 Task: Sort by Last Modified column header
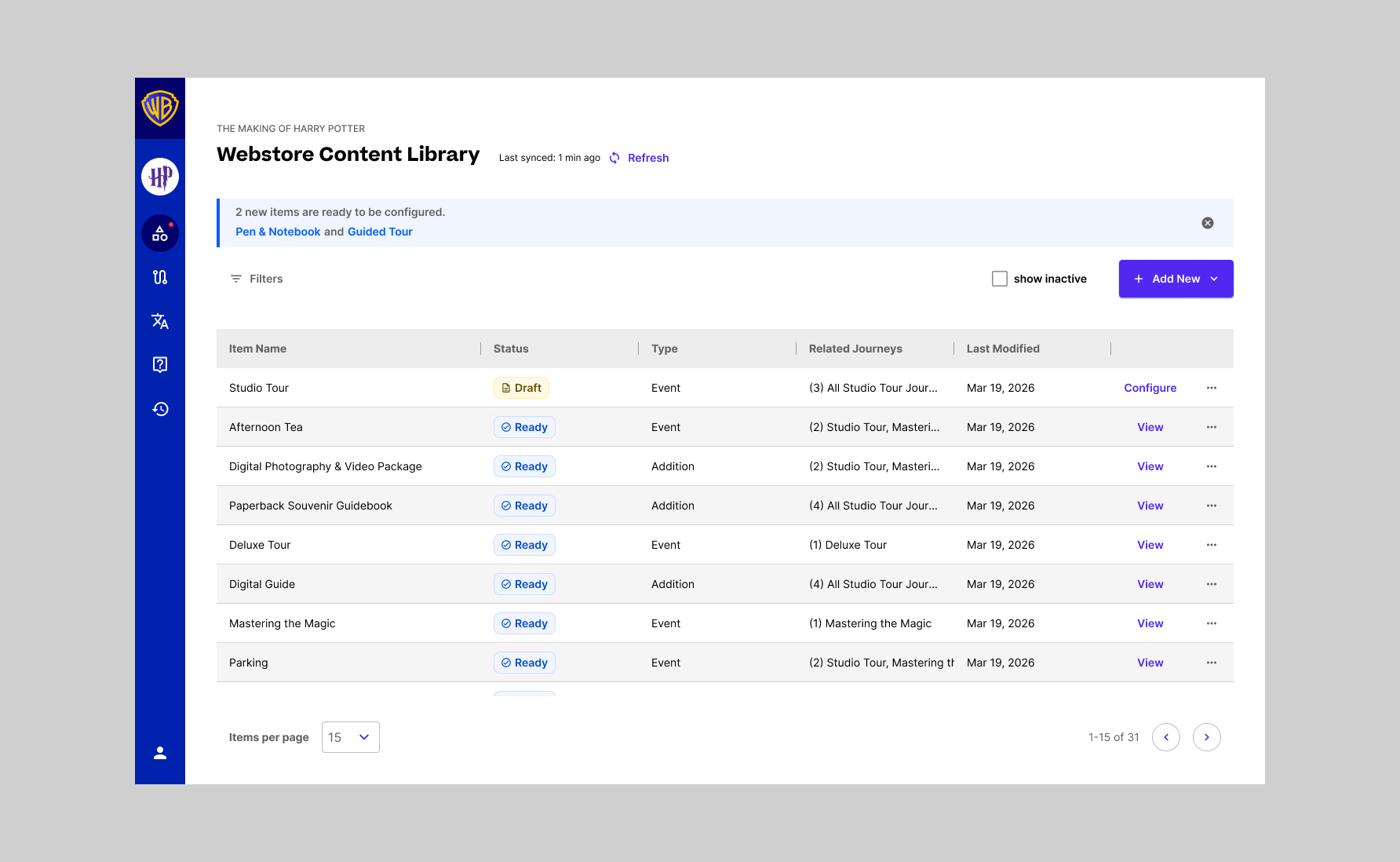click(x=1003, y=349)
